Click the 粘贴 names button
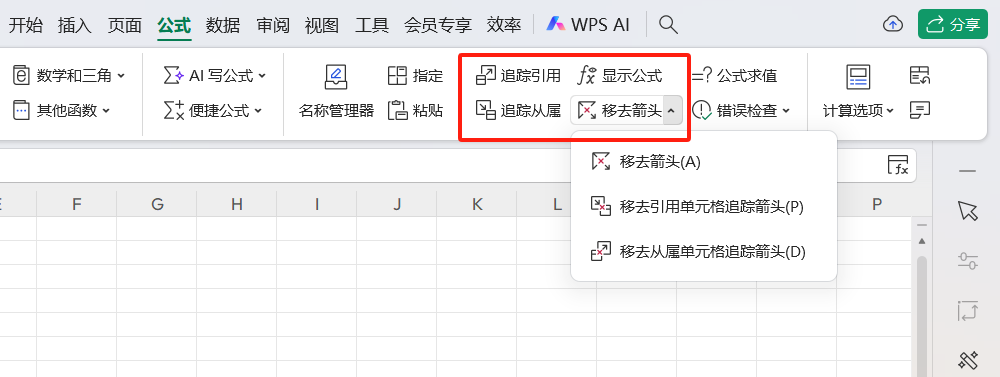Screen dimensions: 1000x377 [415, 110]
